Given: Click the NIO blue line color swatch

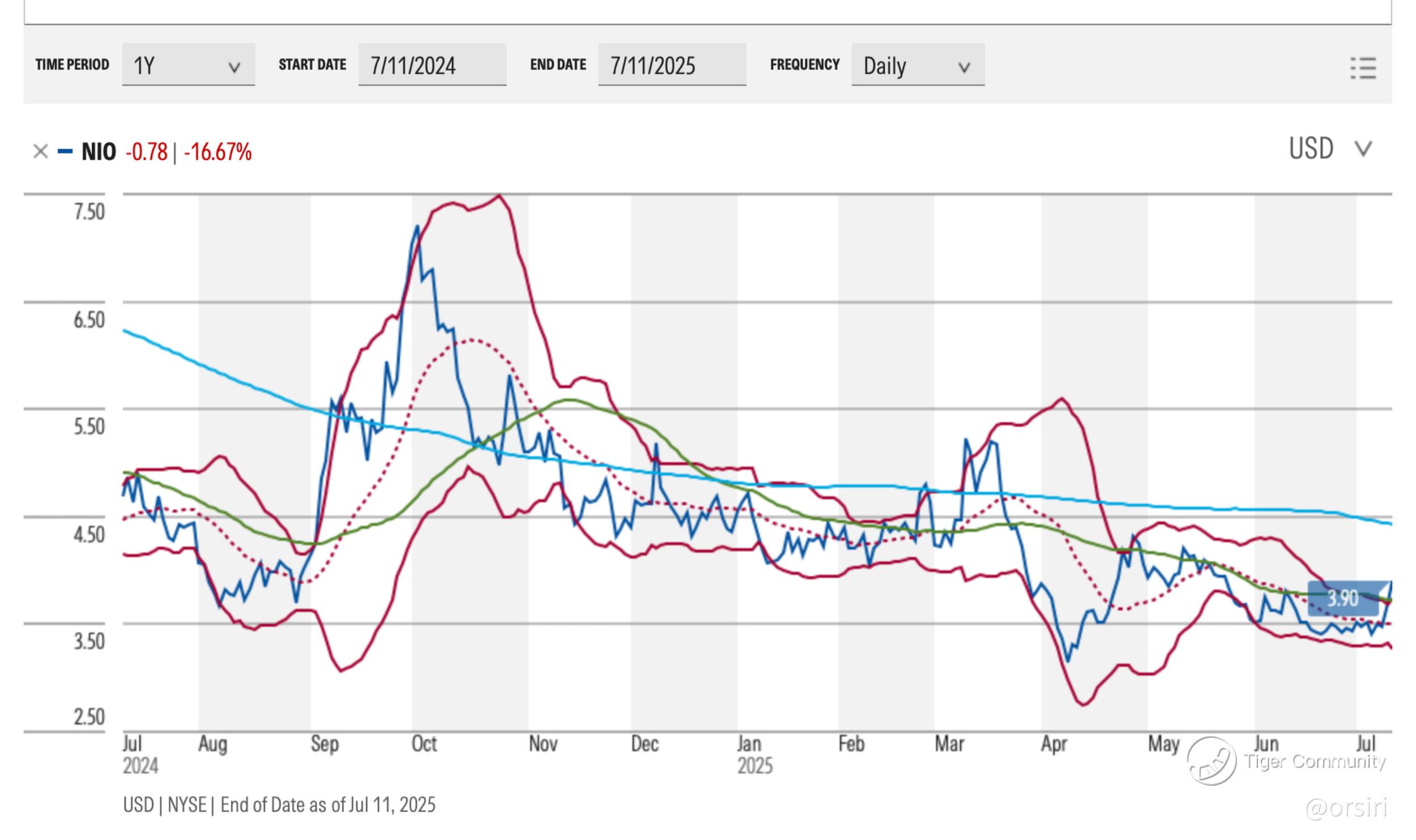Looking at the screenshot, I should 65,152.
